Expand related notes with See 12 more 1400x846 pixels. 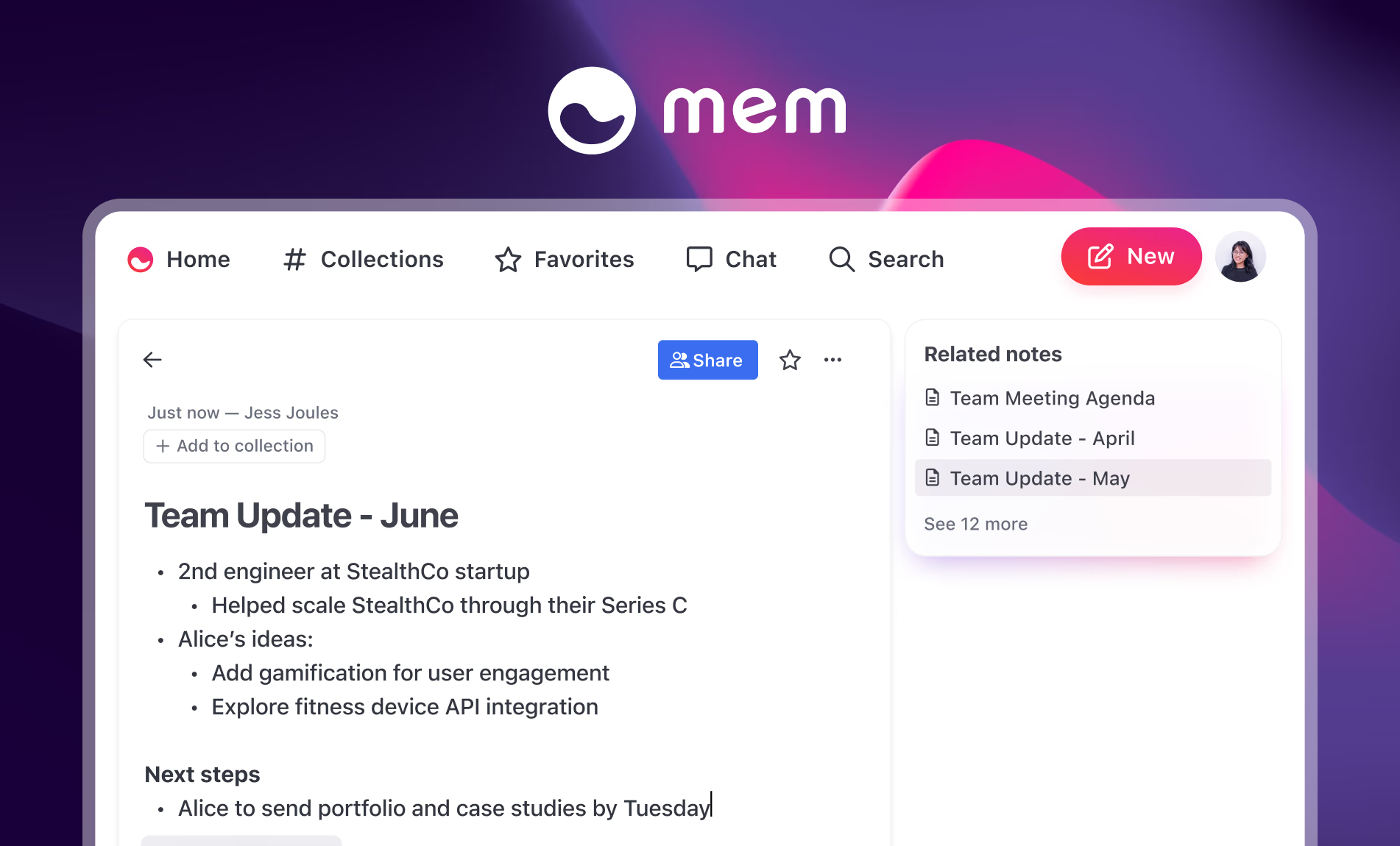[975, 523]
